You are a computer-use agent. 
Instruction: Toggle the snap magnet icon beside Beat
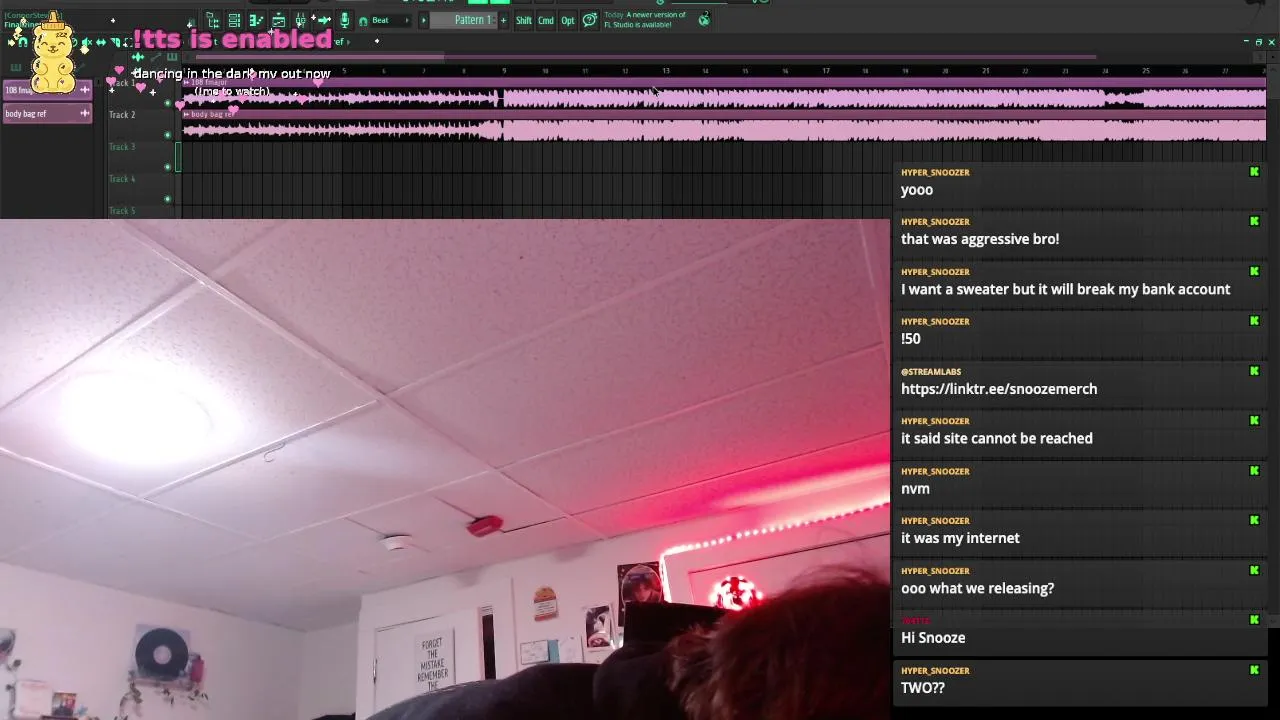363,21
